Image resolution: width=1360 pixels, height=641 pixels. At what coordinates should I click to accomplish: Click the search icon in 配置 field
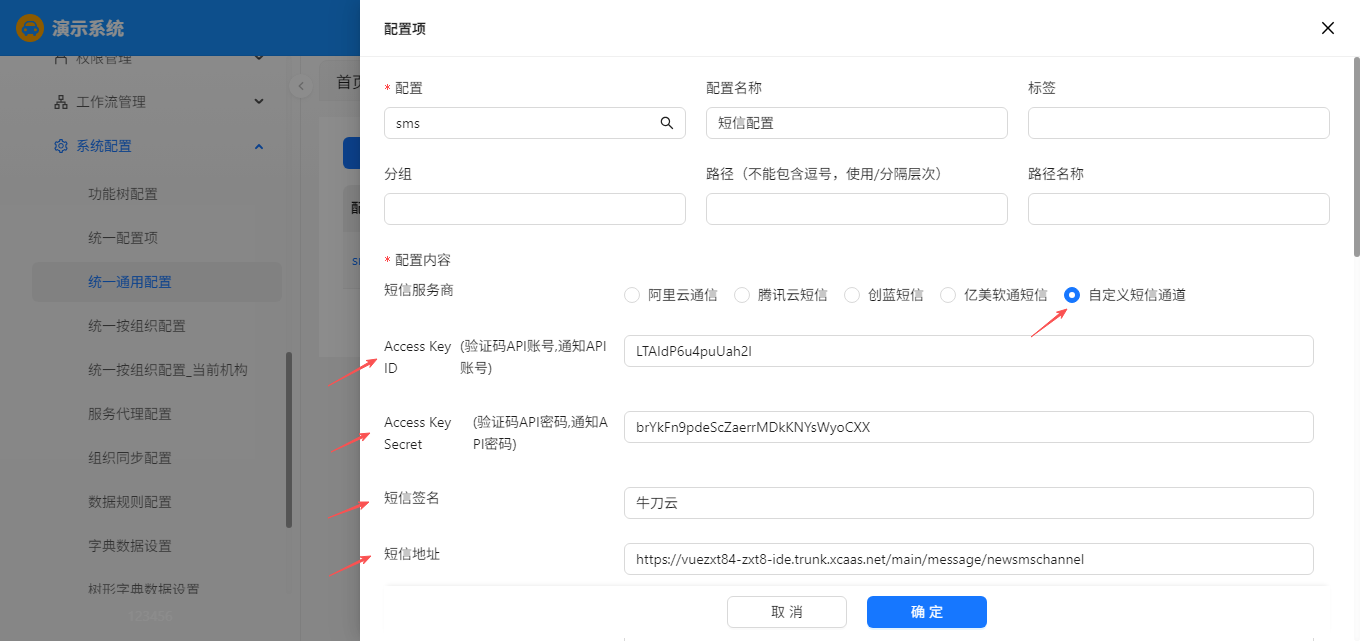667,123
